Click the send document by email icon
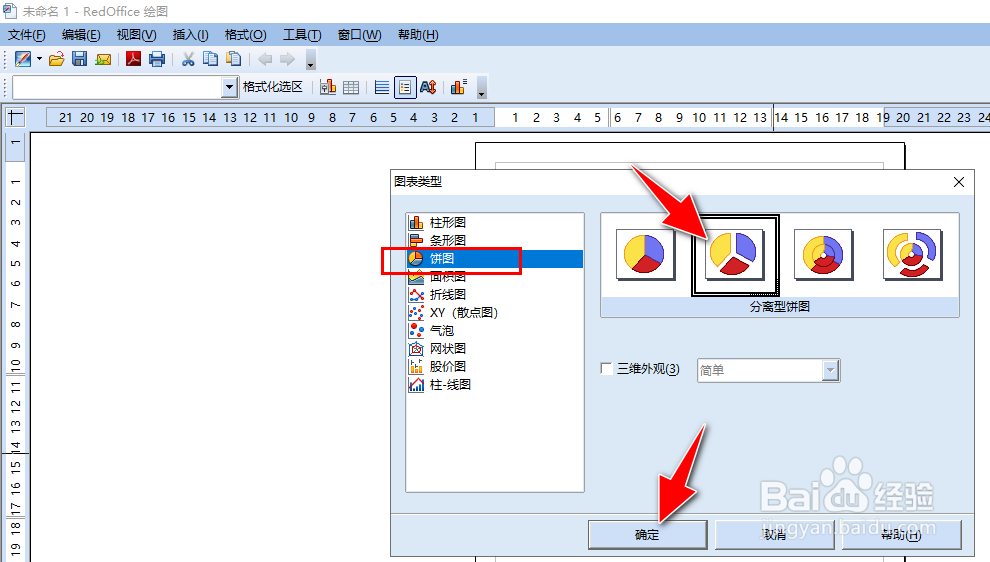The width and height of the screenshot is (990, 562). point(103,59)
